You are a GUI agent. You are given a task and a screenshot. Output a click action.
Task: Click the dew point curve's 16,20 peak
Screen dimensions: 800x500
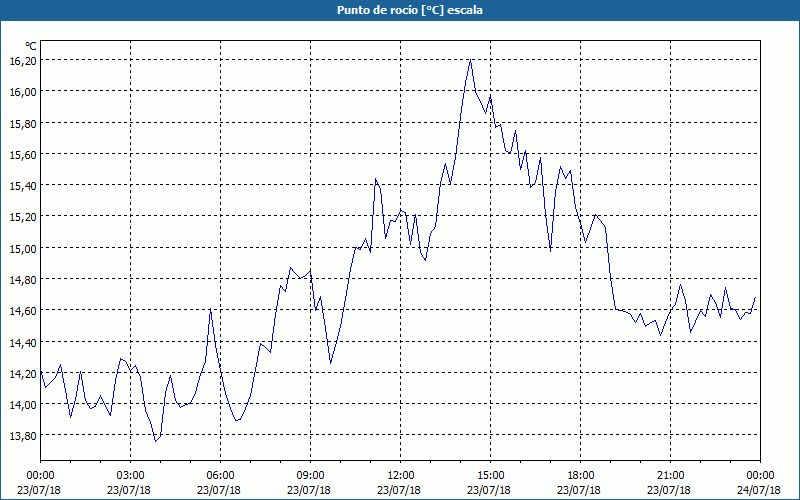[470, 60]
